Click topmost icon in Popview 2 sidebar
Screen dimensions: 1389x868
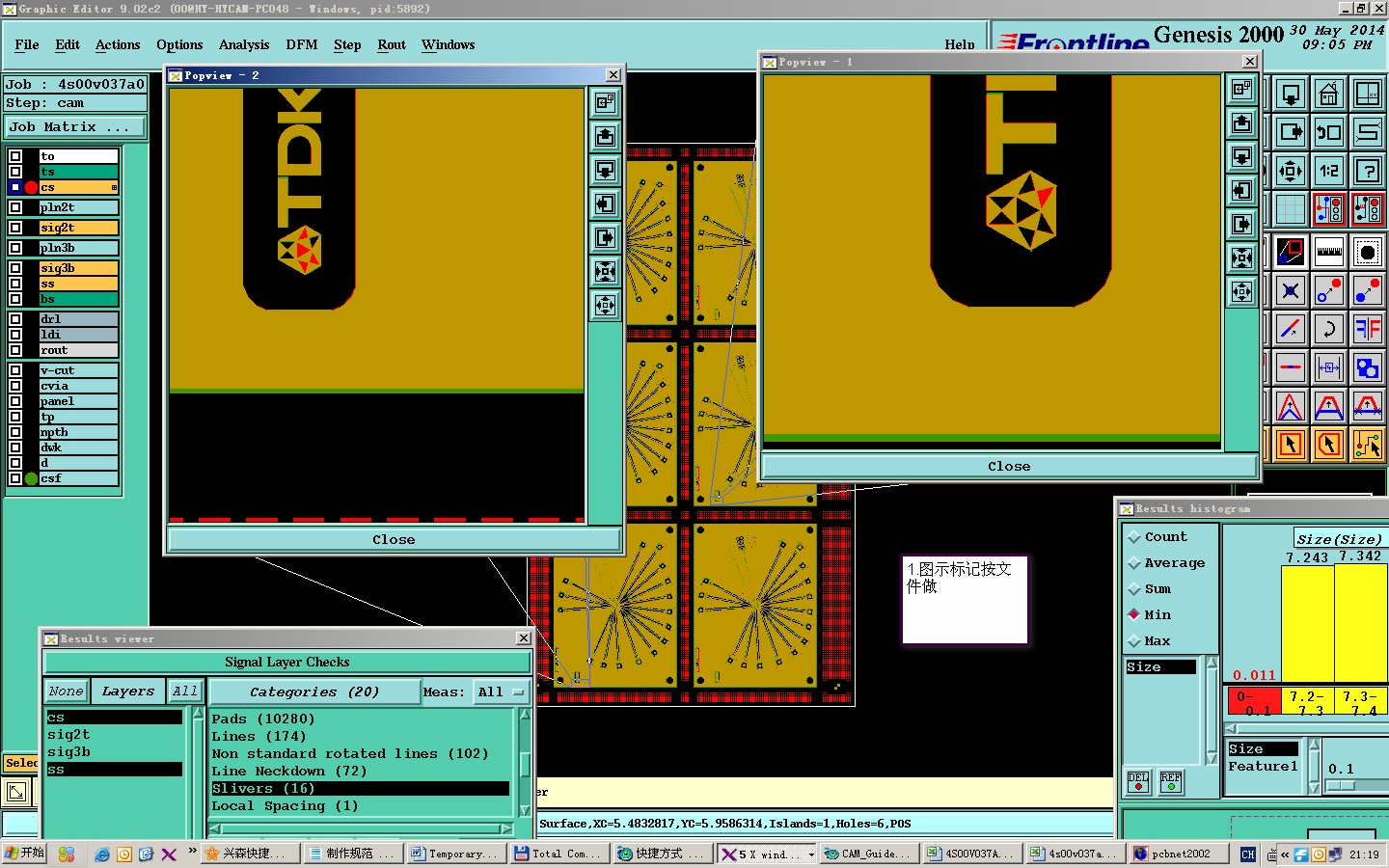click(x=605, y=102)
